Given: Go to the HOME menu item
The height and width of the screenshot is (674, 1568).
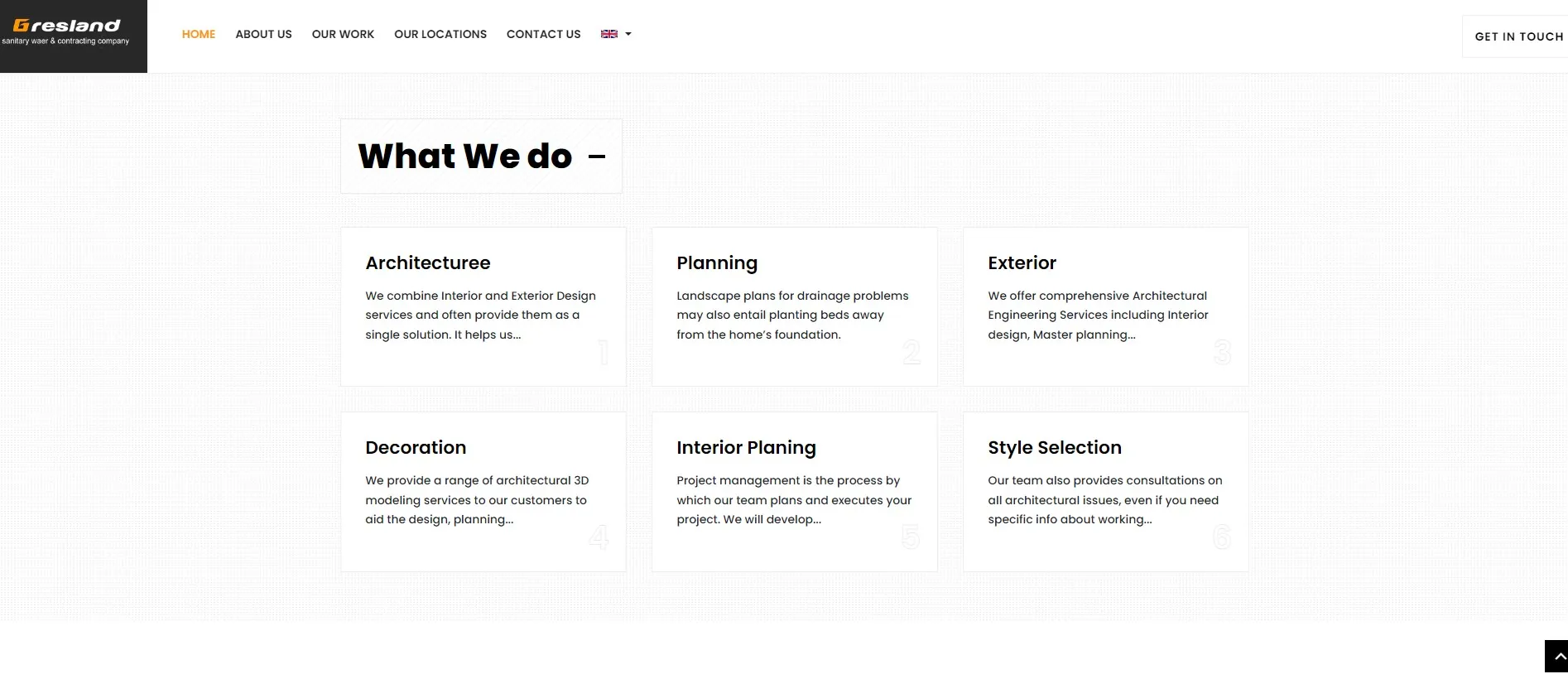Looking at the screenshot, I should 199,34.
